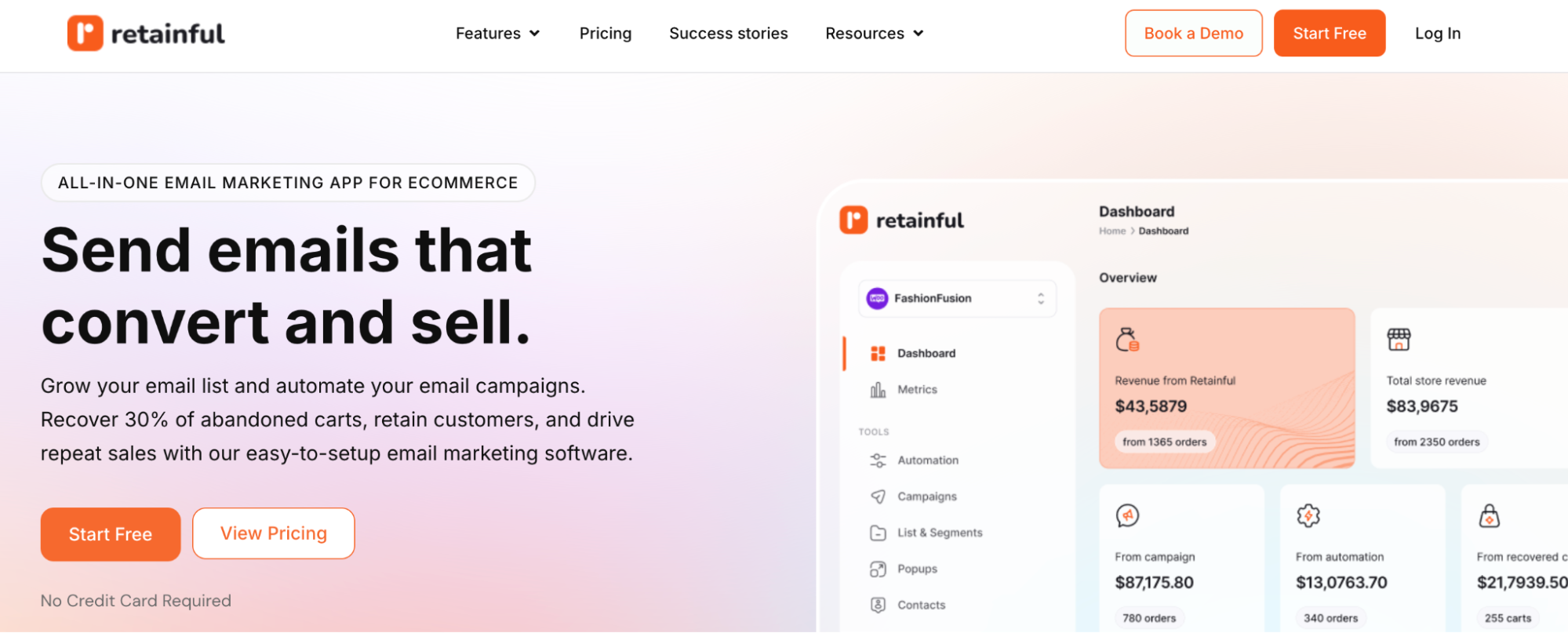Click the retainful logo inside the dashboard preview

(x=901, y=220)
